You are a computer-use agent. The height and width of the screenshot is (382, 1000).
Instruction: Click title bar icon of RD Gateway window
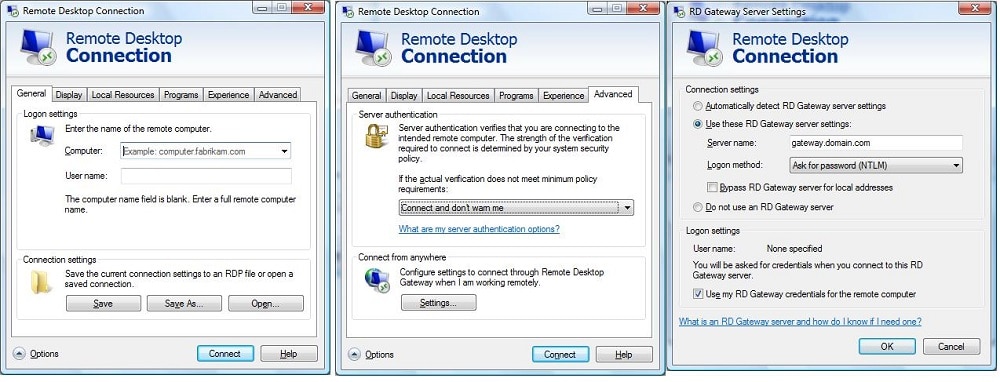[679, 11]
